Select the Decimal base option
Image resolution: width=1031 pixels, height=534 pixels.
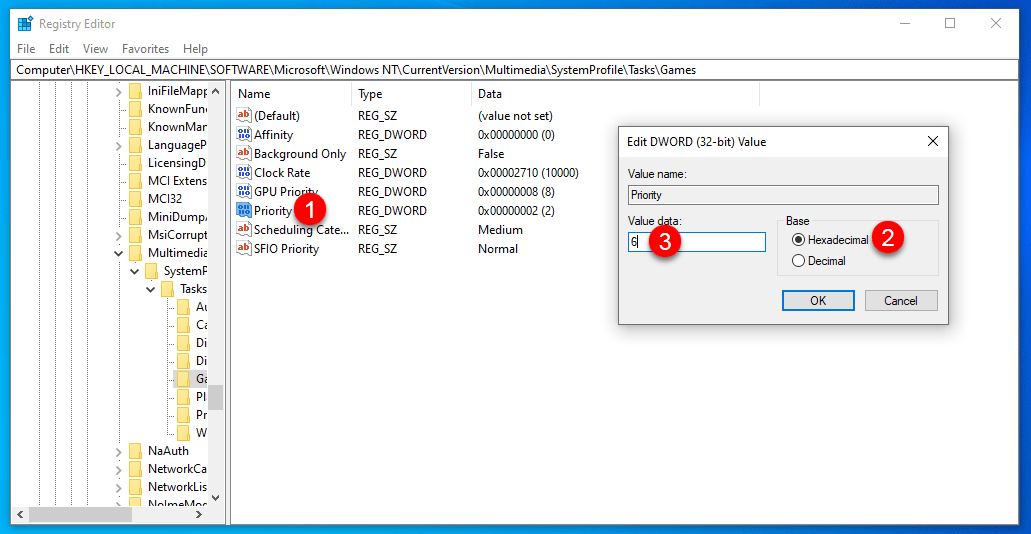(819, 261)
